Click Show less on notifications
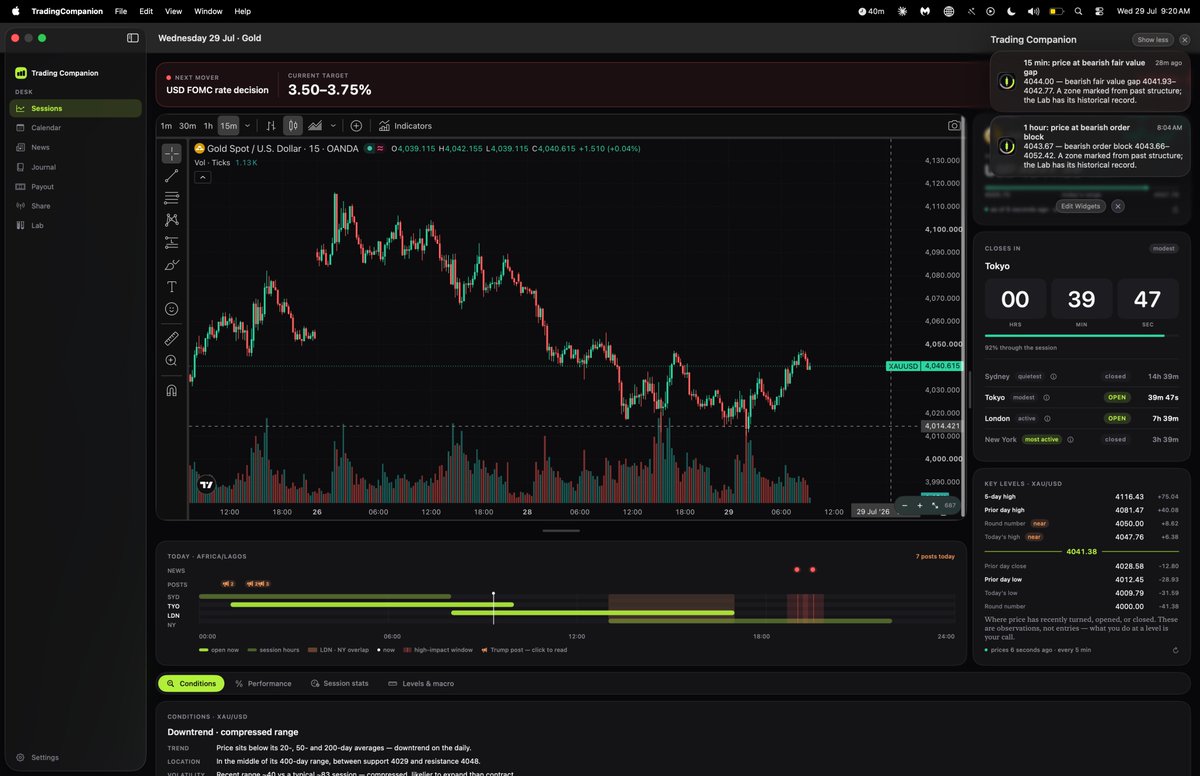Image resolution: width=1200 pixels, height=776 pixels. [x=1153, y=40]
